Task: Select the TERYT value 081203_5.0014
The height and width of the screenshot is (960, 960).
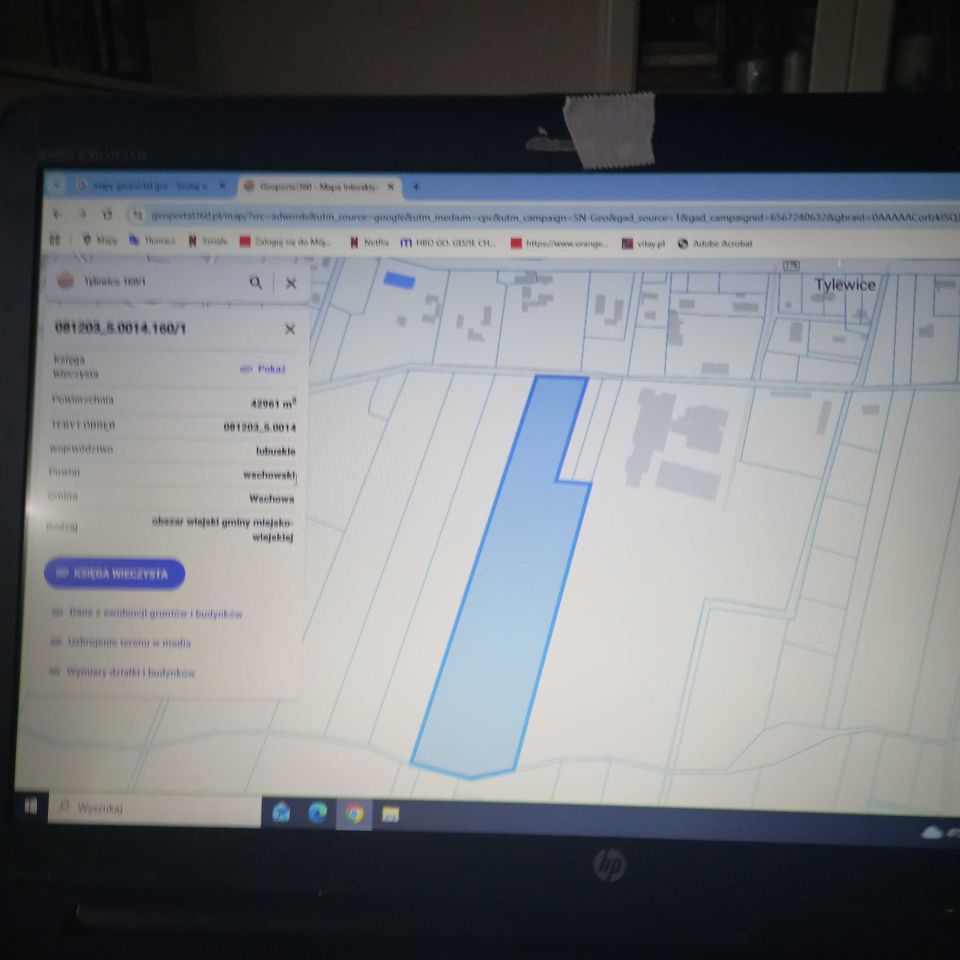Action: pos(260,427)
